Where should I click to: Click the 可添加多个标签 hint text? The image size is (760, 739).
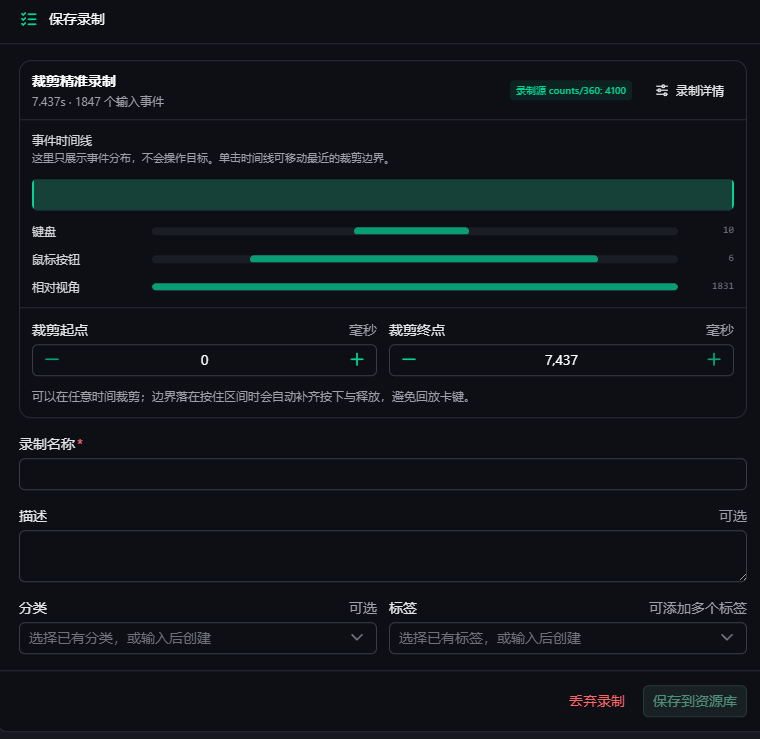(x=697, y=608)
